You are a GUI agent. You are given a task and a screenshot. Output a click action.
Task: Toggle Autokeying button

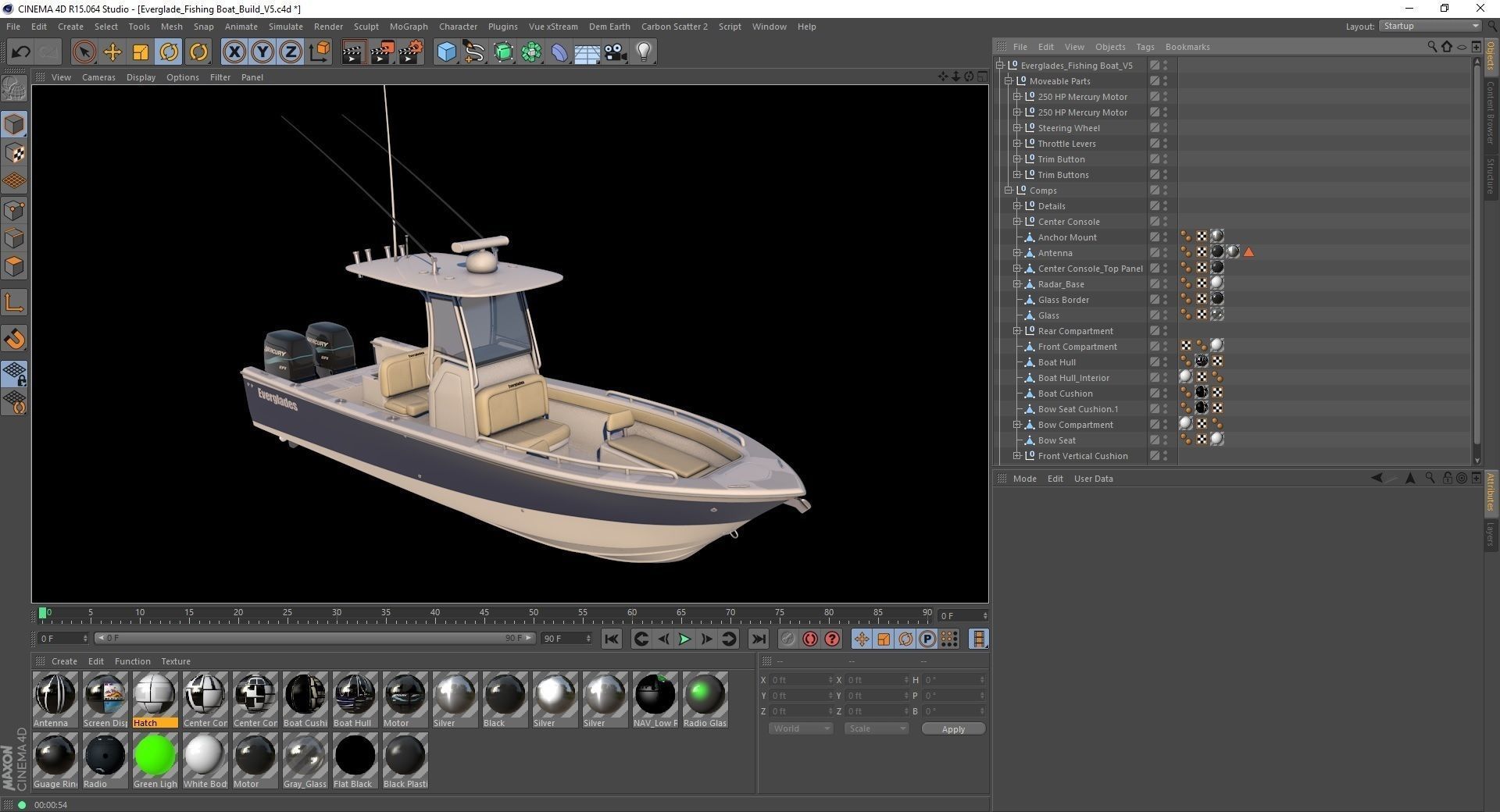810,639
